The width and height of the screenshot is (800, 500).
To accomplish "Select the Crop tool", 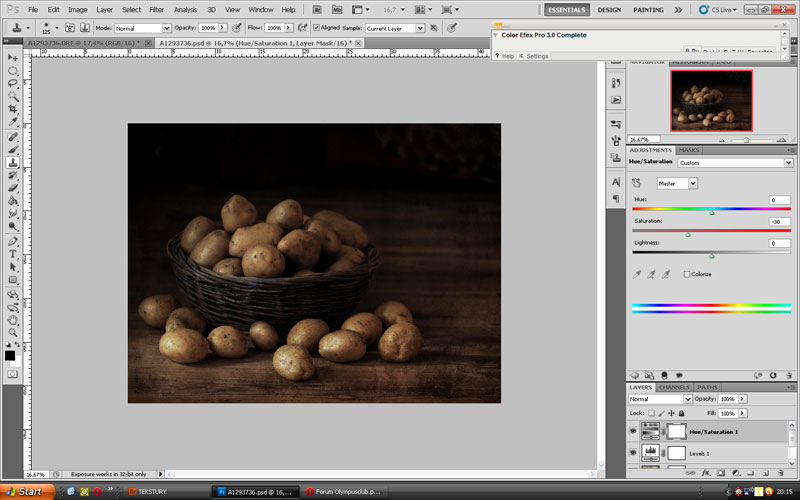I will click(x=13, y=110).
